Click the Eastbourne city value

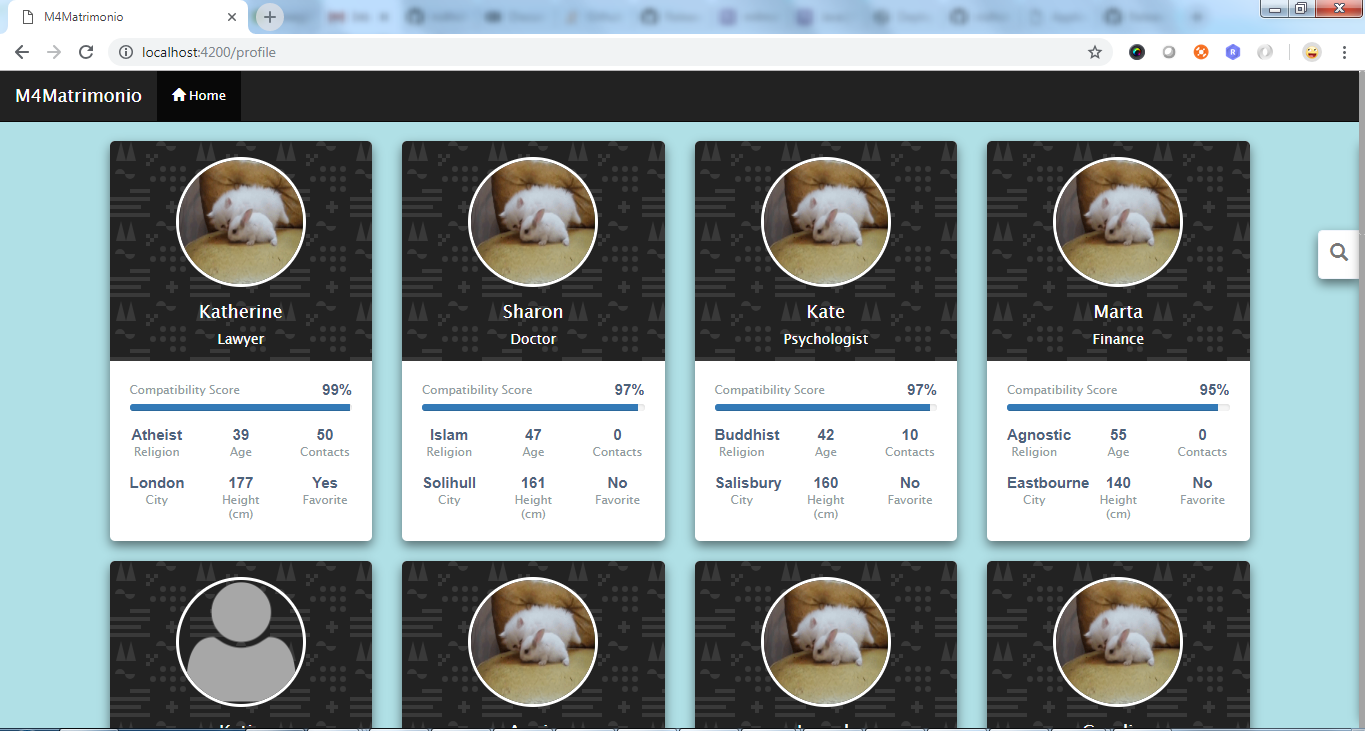pos(1048,483)
